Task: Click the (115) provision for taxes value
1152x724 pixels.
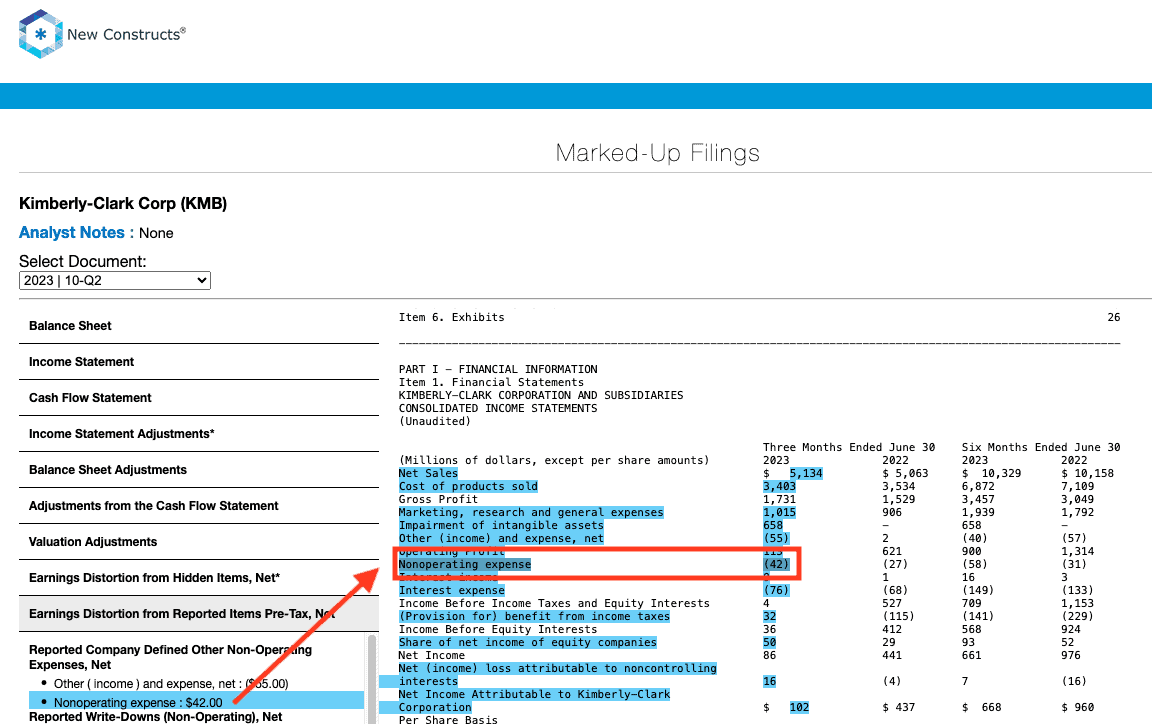Action: [899, 617]
